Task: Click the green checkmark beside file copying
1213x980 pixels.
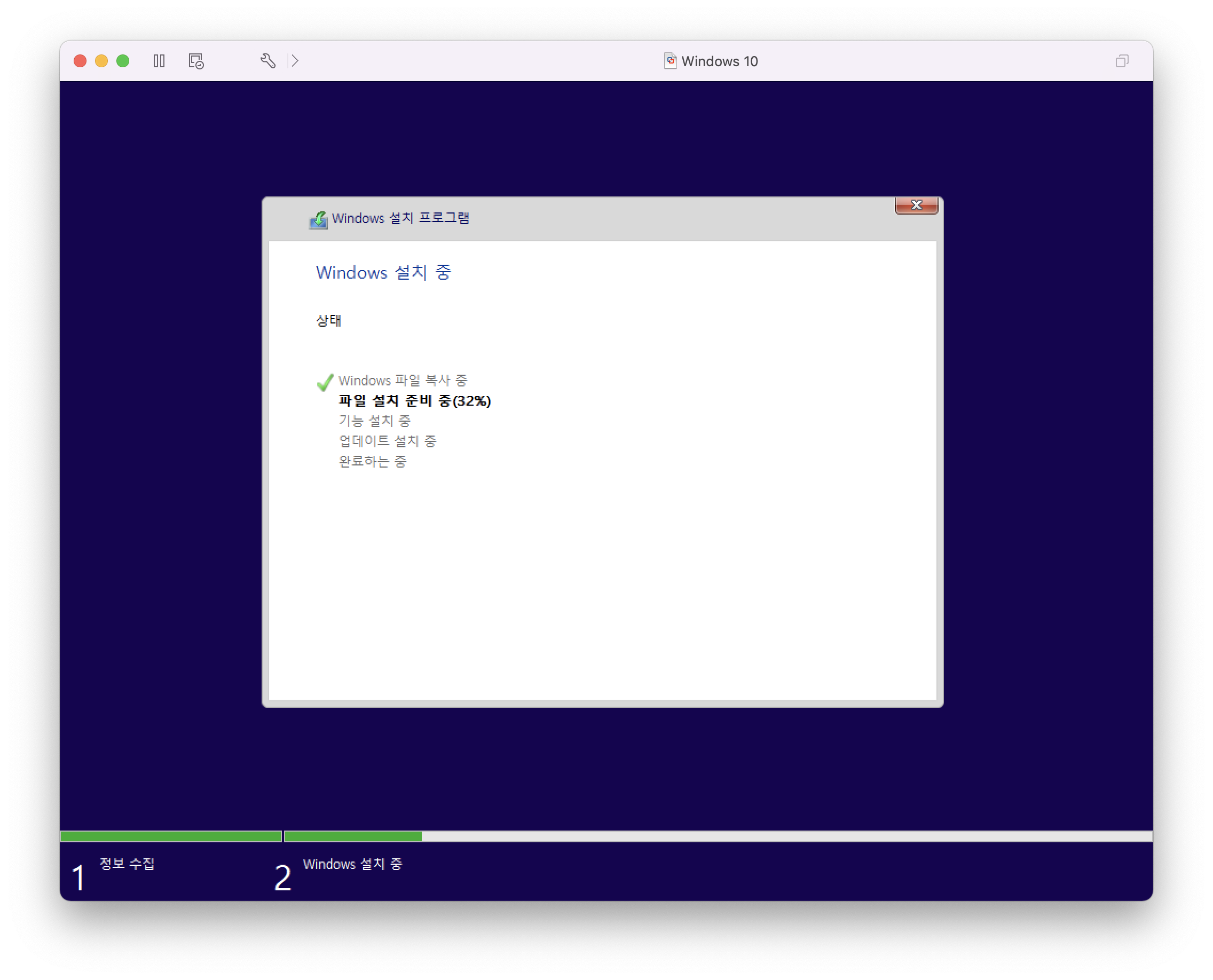Action: (x=325, y=382)
